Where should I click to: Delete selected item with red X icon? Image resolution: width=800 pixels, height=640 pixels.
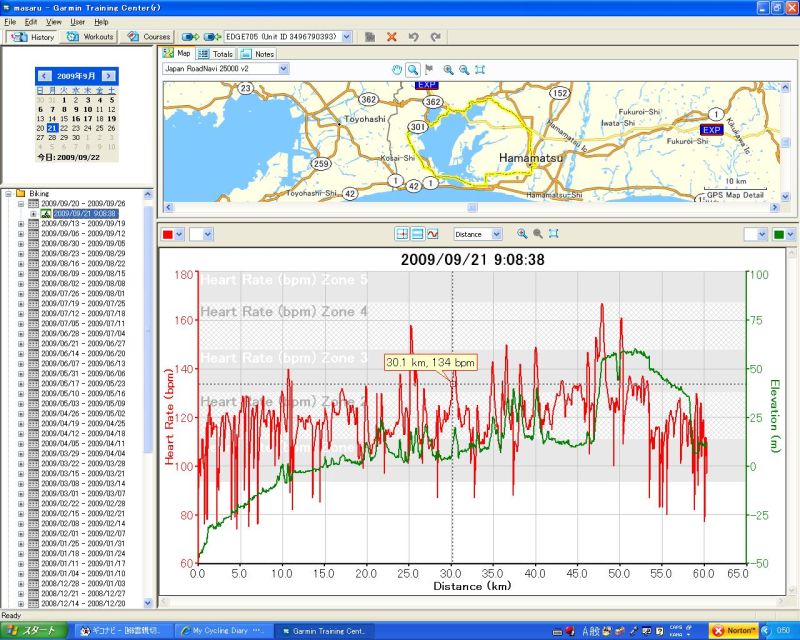392,37
